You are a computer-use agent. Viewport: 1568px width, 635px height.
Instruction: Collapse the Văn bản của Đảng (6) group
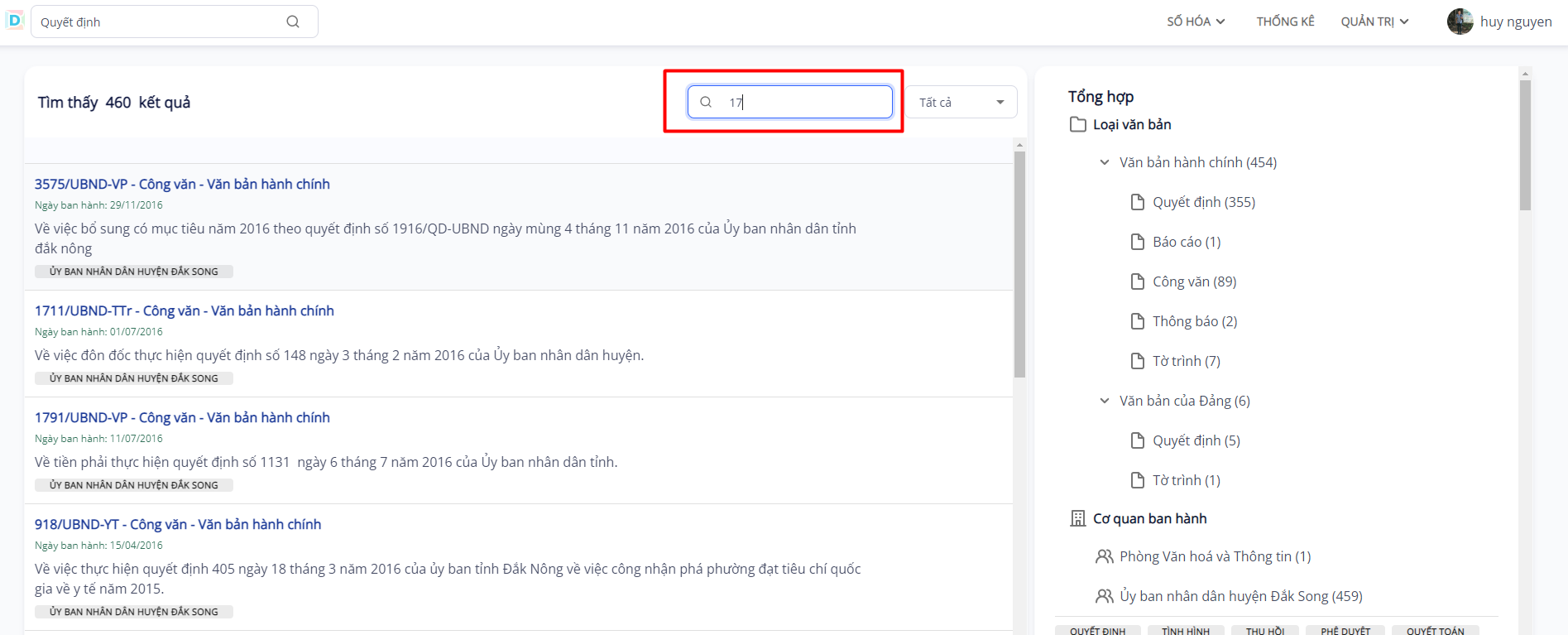tap(1104, 401)
